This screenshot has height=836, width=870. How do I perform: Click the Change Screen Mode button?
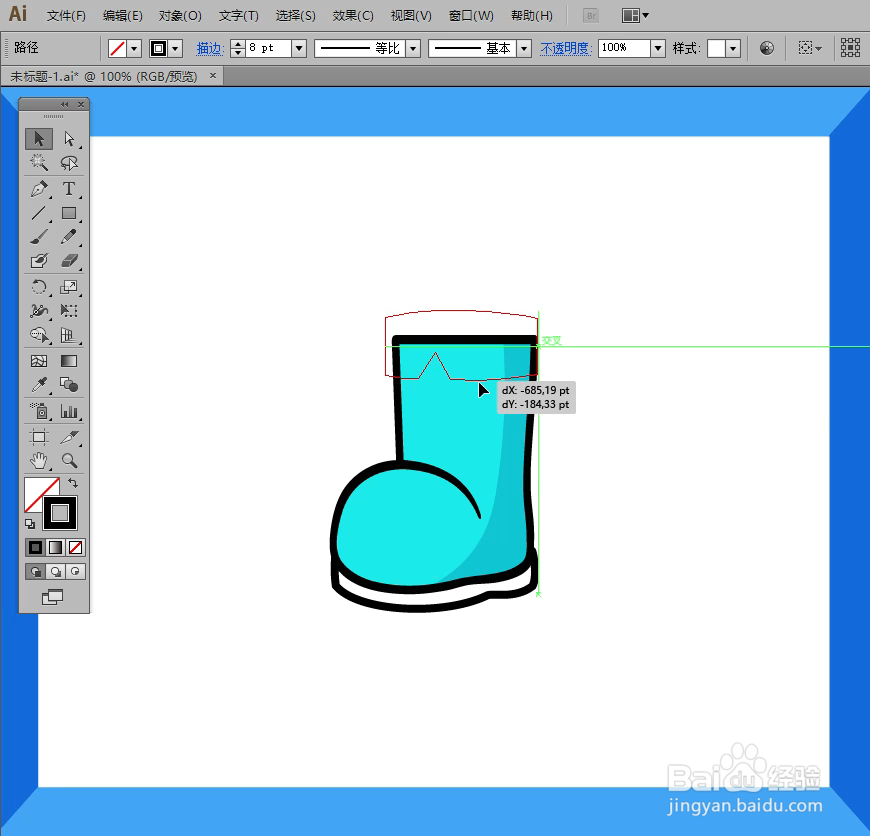[53, 597]
